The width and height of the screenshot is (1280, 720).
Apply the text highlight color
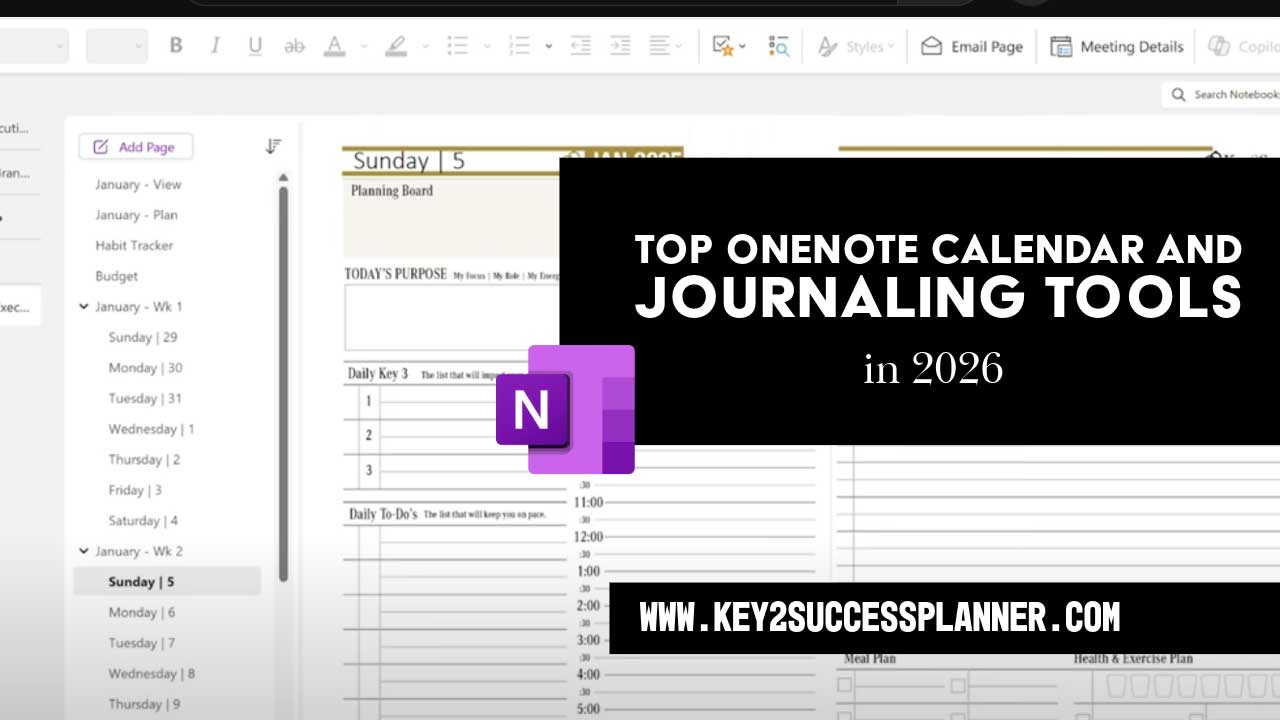pyautogui.click(x=396, y=46)
